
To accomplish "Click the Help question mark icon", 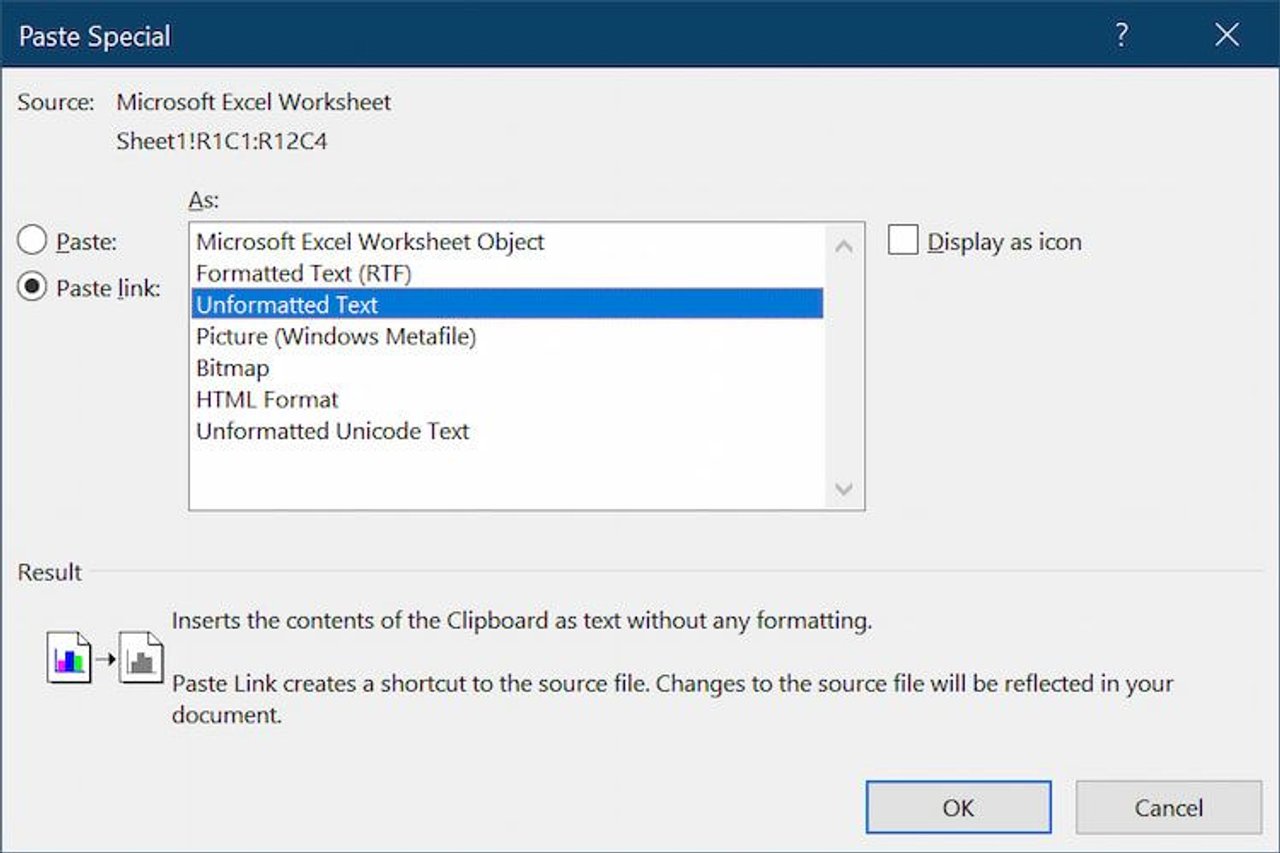I will pyautogui.click(x=1122, y=36).
